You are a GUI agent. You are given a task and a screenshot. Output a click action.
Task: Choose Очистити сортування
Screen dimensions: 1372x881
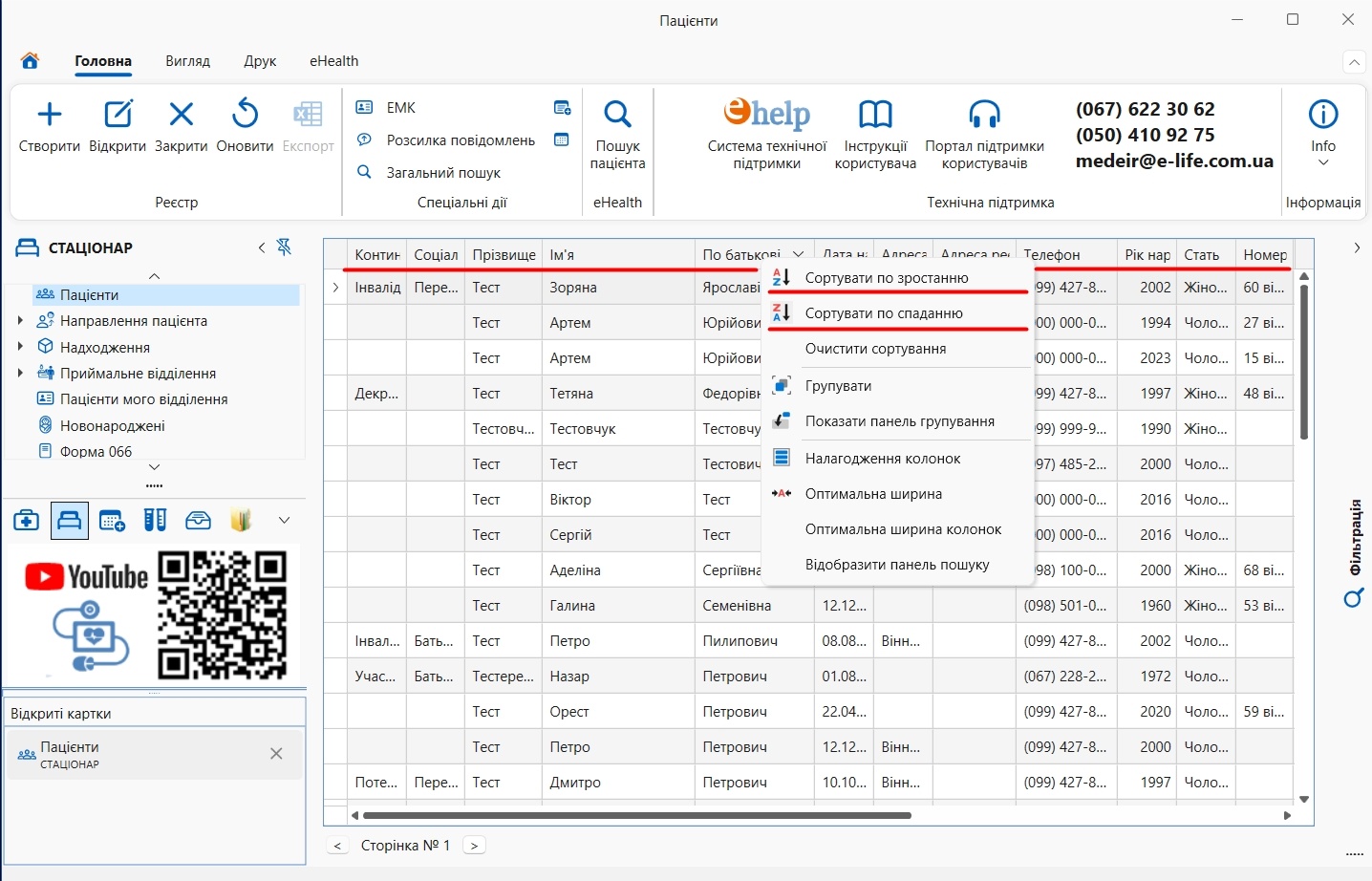coord(897,349)
